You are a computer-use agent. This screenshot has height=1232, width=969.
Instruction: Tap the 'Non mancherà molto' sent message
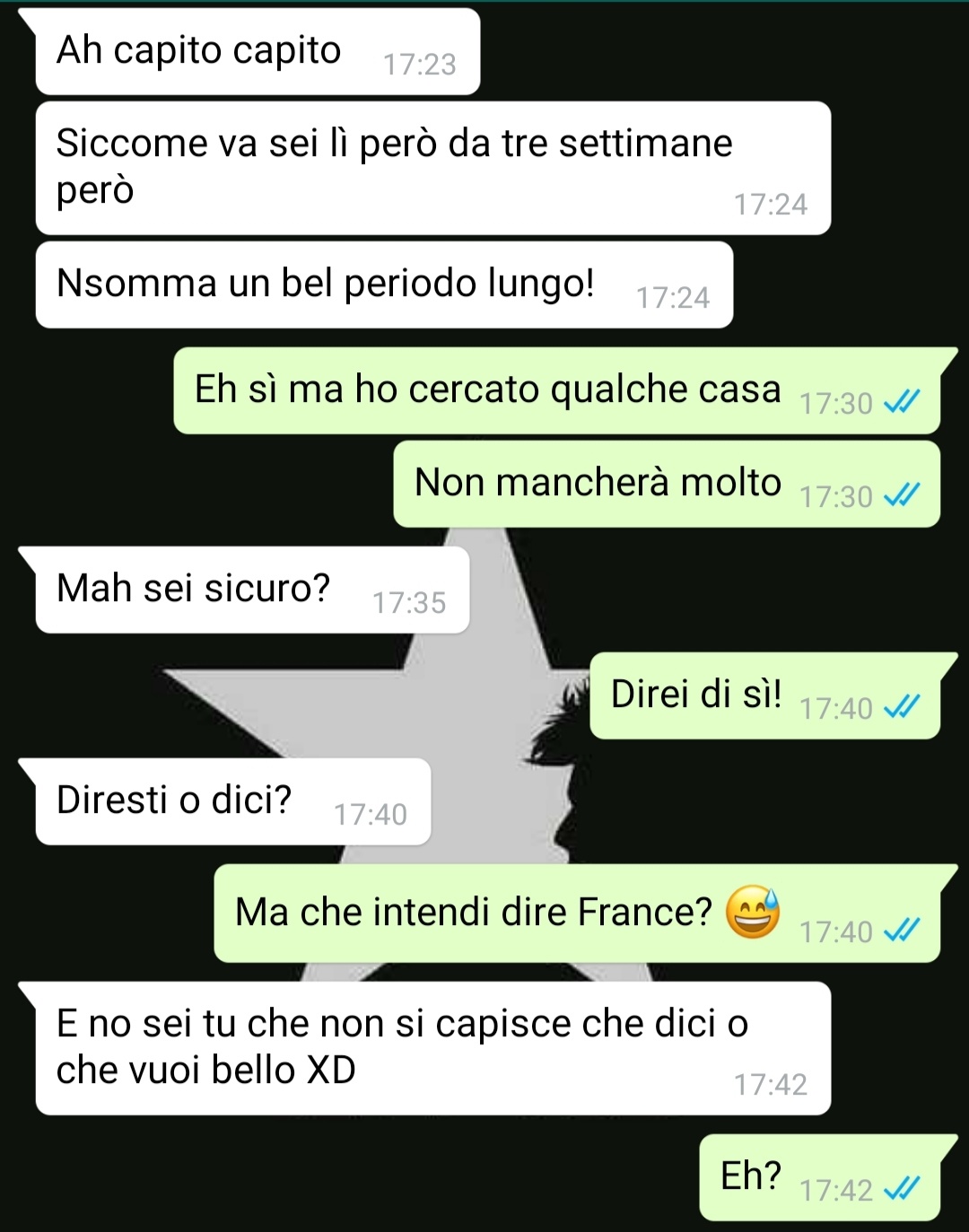[x=667, y=484]
